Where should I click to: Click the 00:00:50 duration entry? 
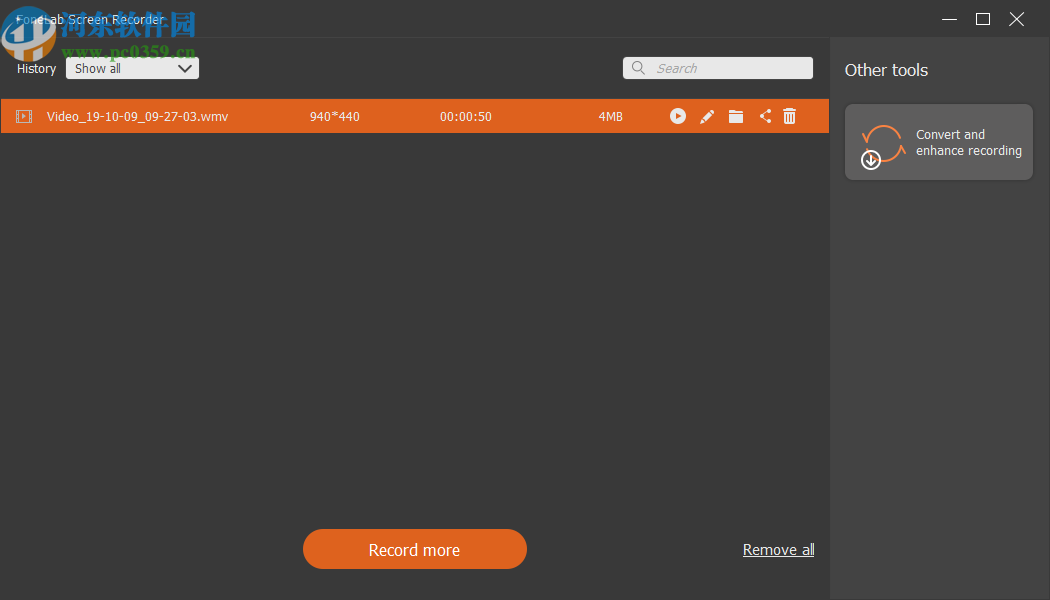[465, 116]
